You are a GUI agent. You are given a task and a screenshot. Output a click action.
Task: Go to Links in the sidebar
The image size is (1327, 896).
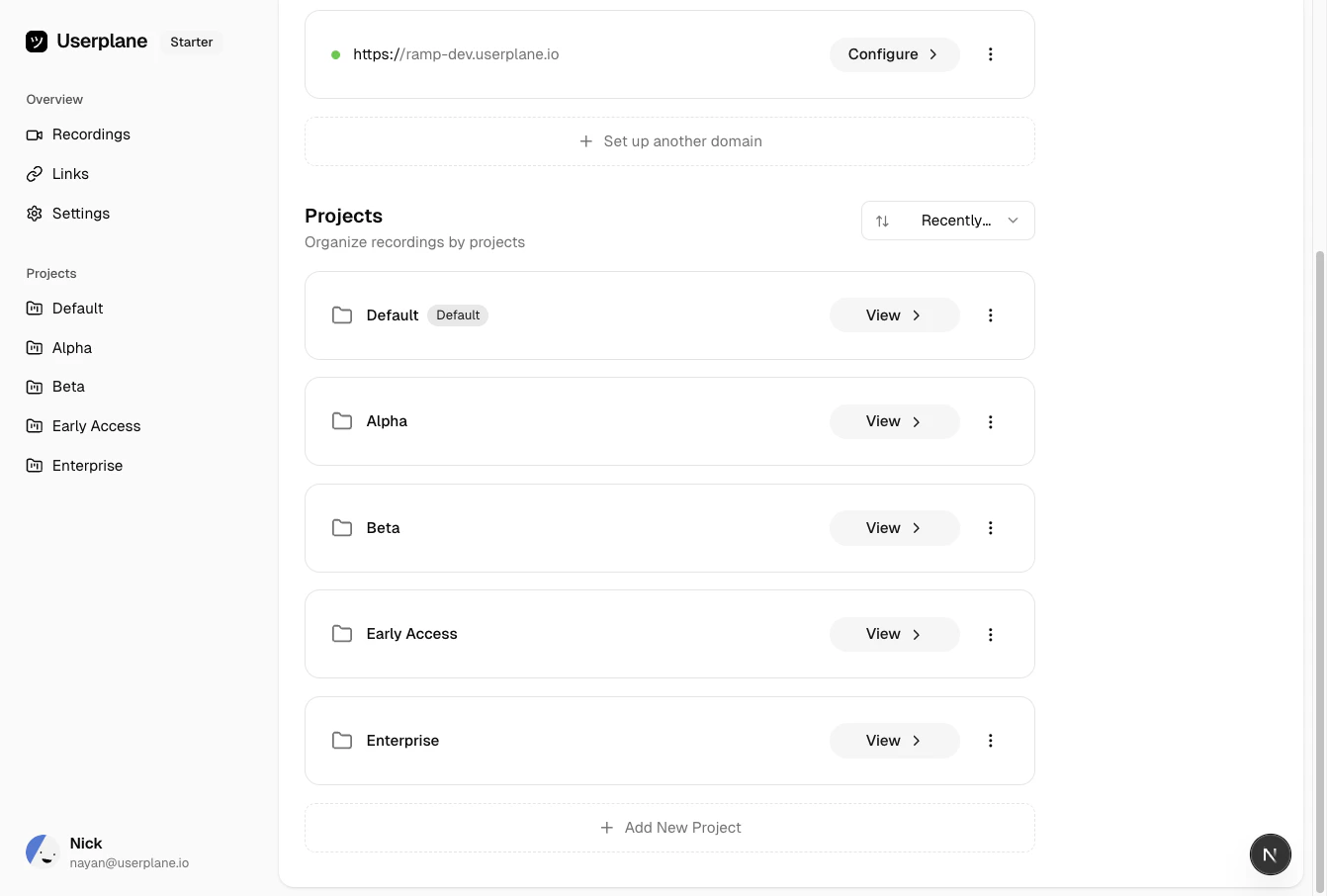(70, 174)
